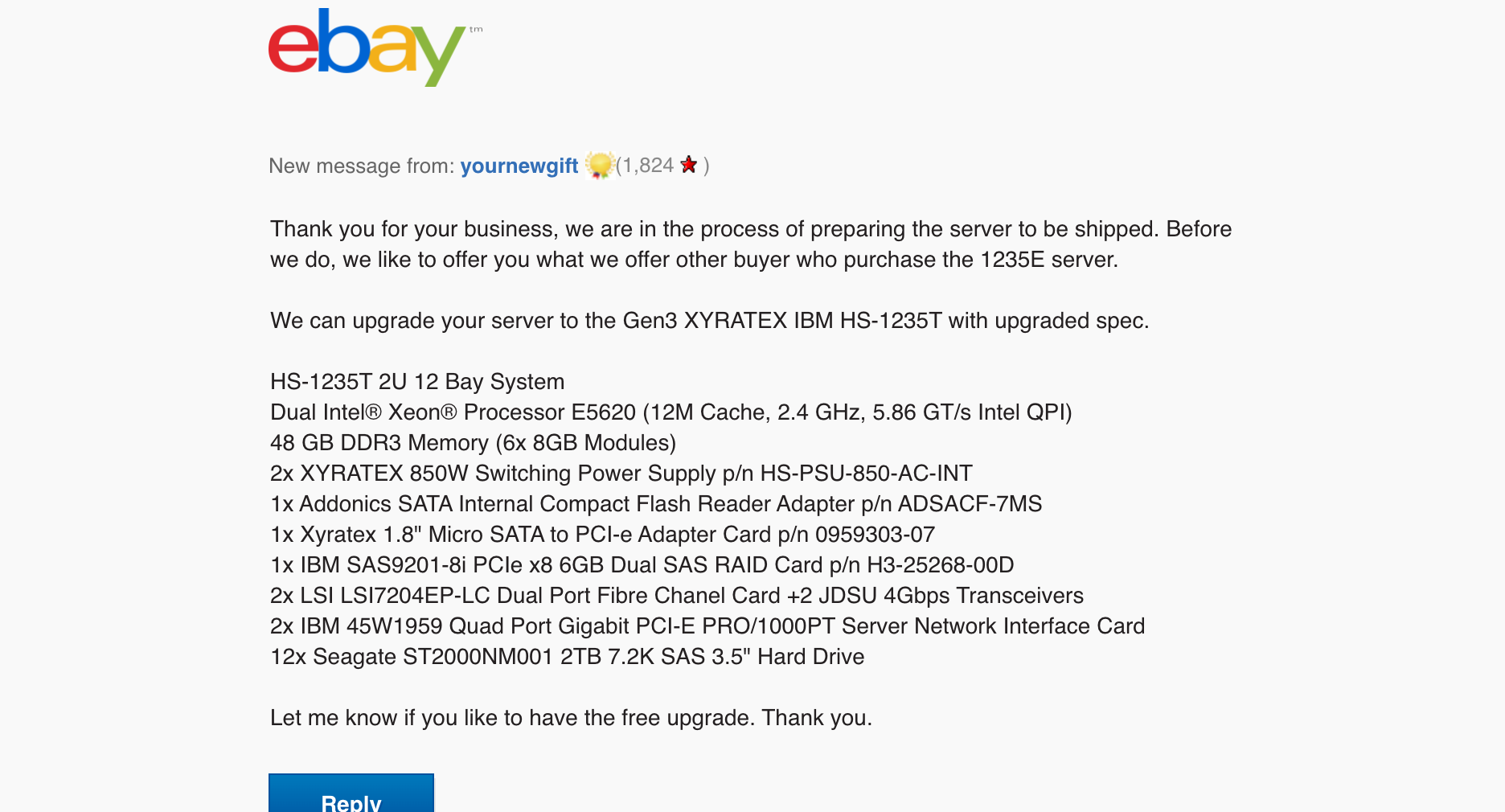Image resolution: width=1505 pixels, height=812 pixels.
Task: Click the IBM SAS9201-8i RAID Card line
Action: click(642, 565)
